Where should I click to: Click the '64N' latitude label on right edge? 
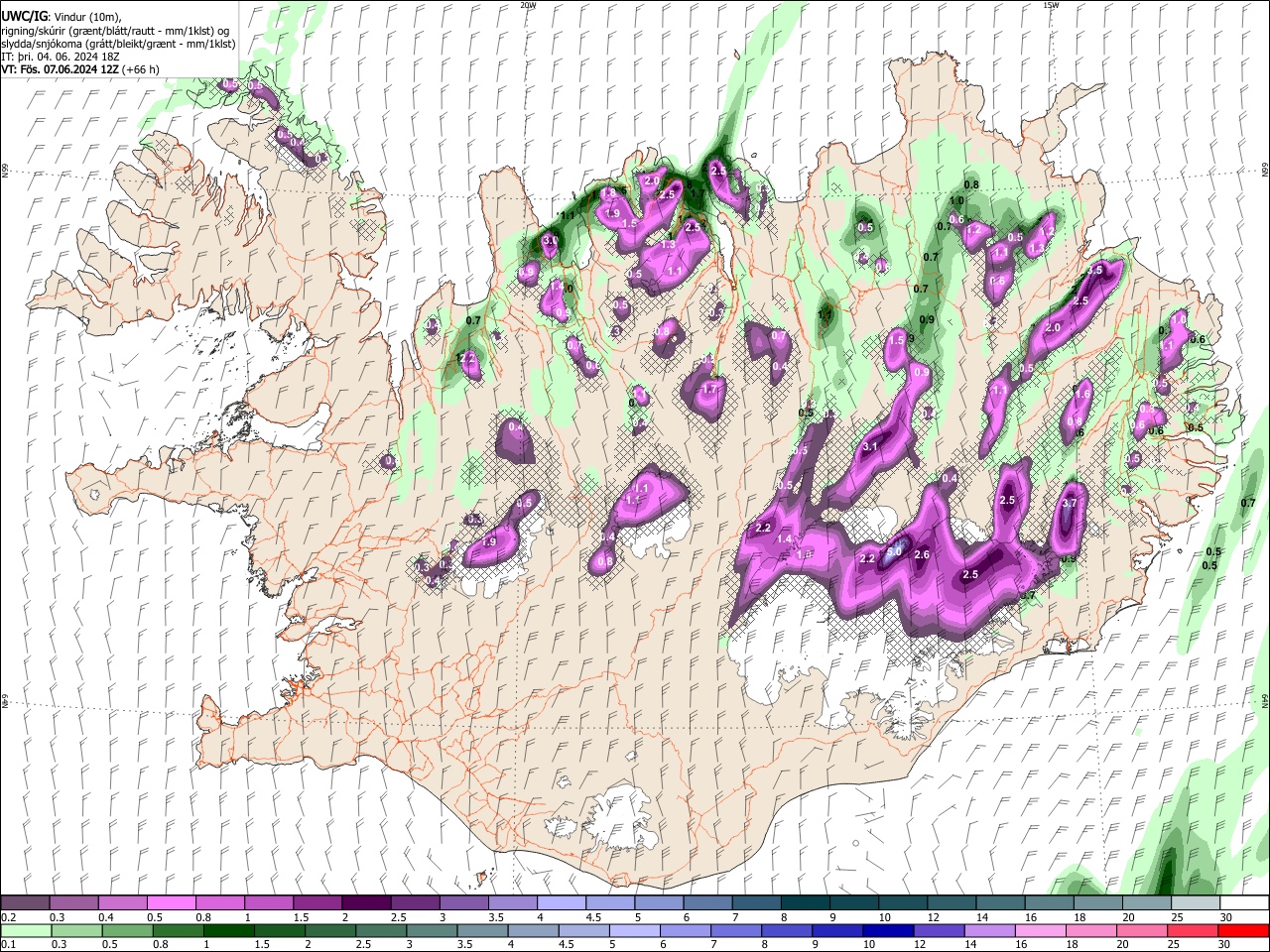[x=1264, y=700]
